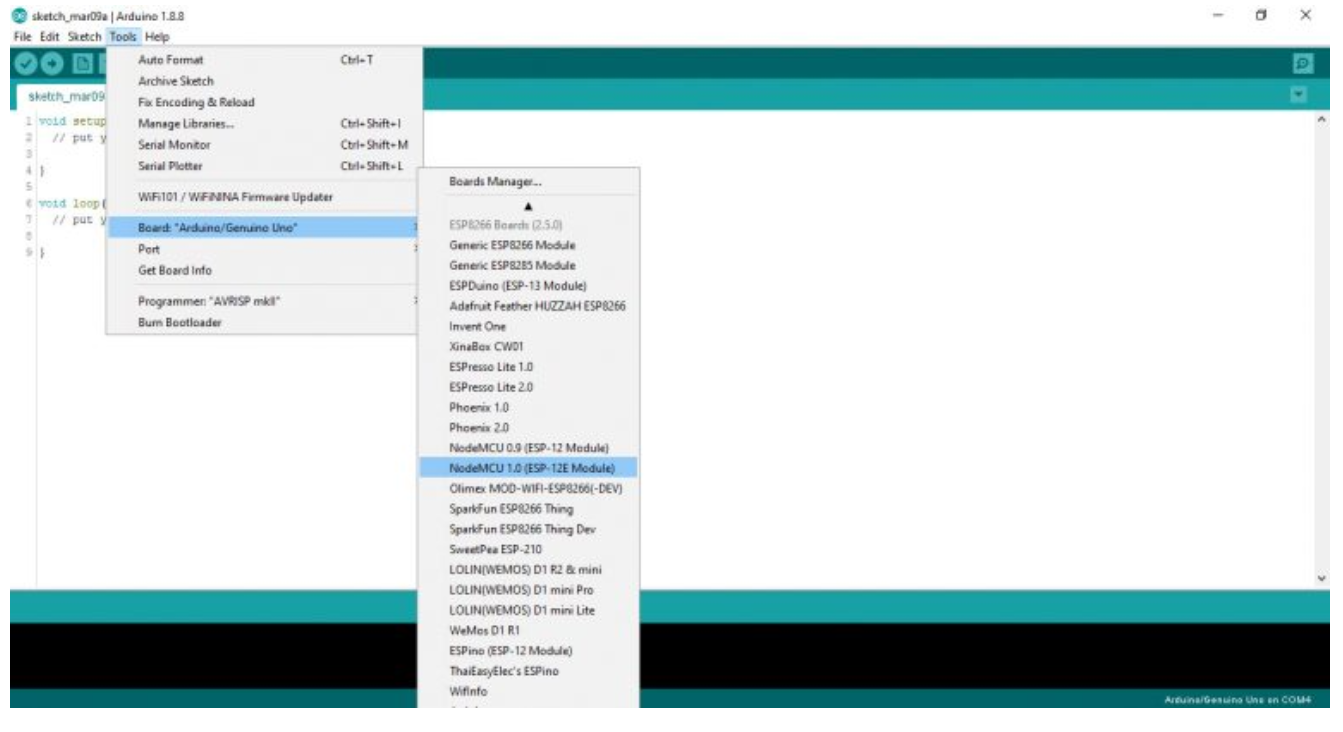The height and width of the screenshot is (732, 1343).
Task: Select Olimex MOD-WIFI-ESP8266(-DEV) board
Action: coord(528,489)
